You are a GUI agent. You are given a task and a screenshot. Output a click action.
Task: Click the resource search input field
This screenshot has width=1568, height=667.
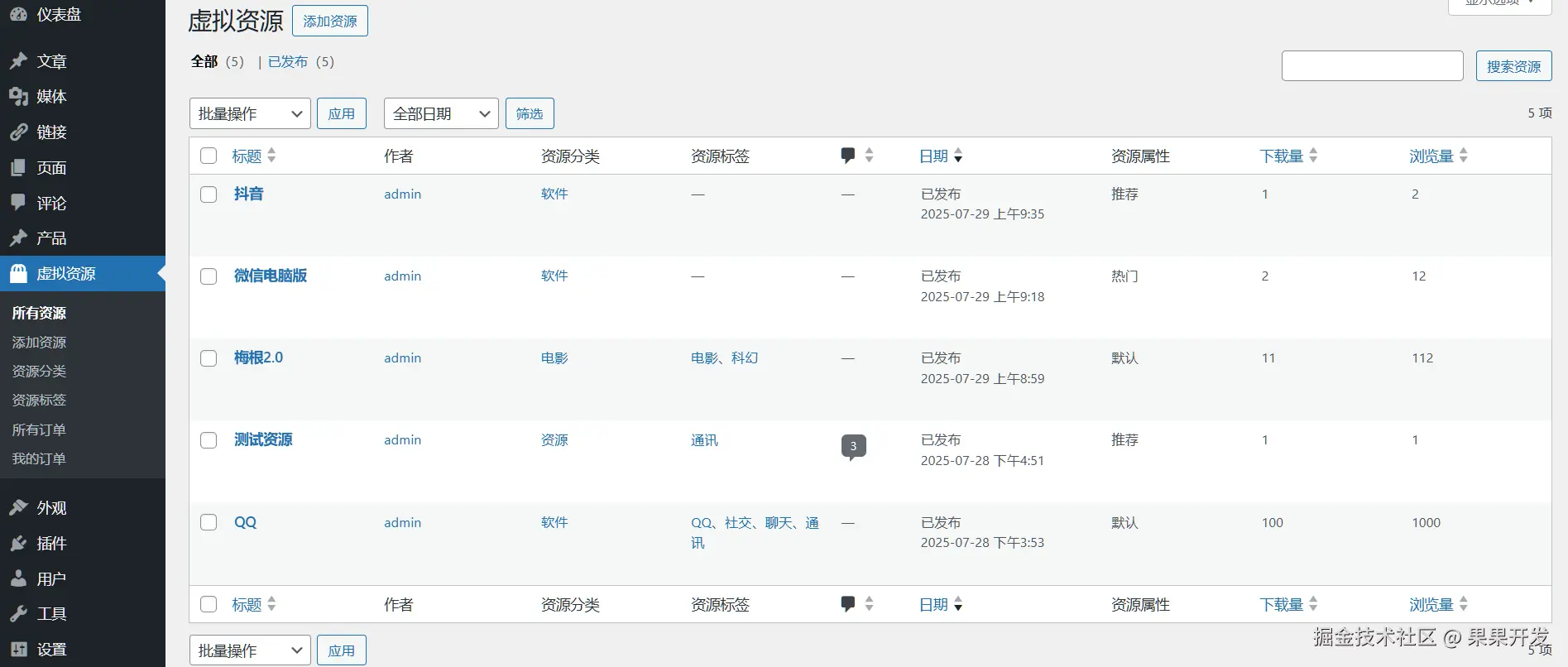tap(1372, 66)
